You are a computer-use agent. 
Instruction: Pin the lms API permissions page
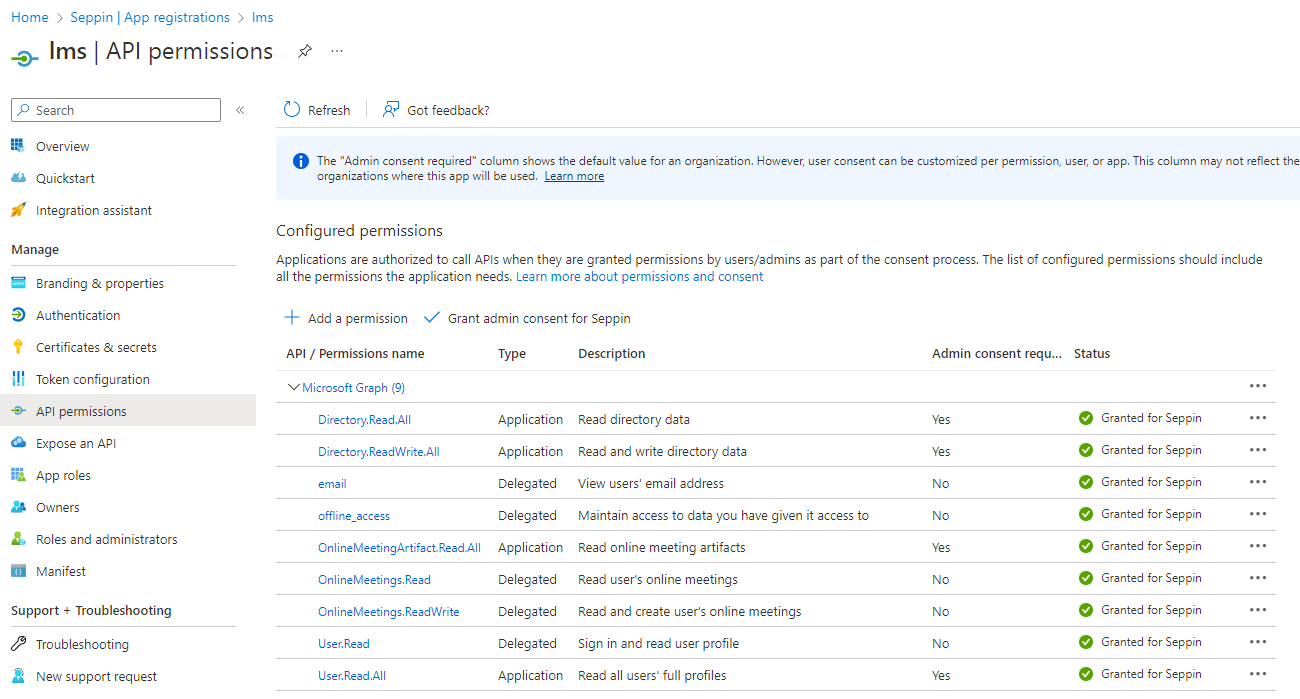305,51
